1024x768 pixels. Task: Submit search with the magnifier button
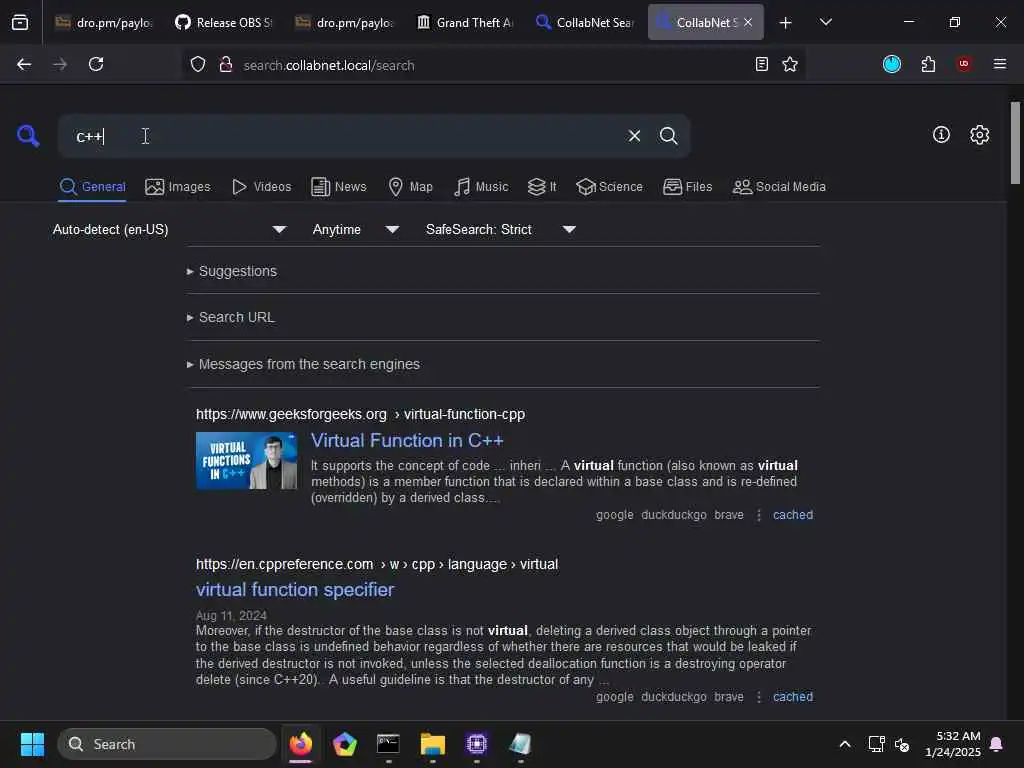(x=668, y=136)
